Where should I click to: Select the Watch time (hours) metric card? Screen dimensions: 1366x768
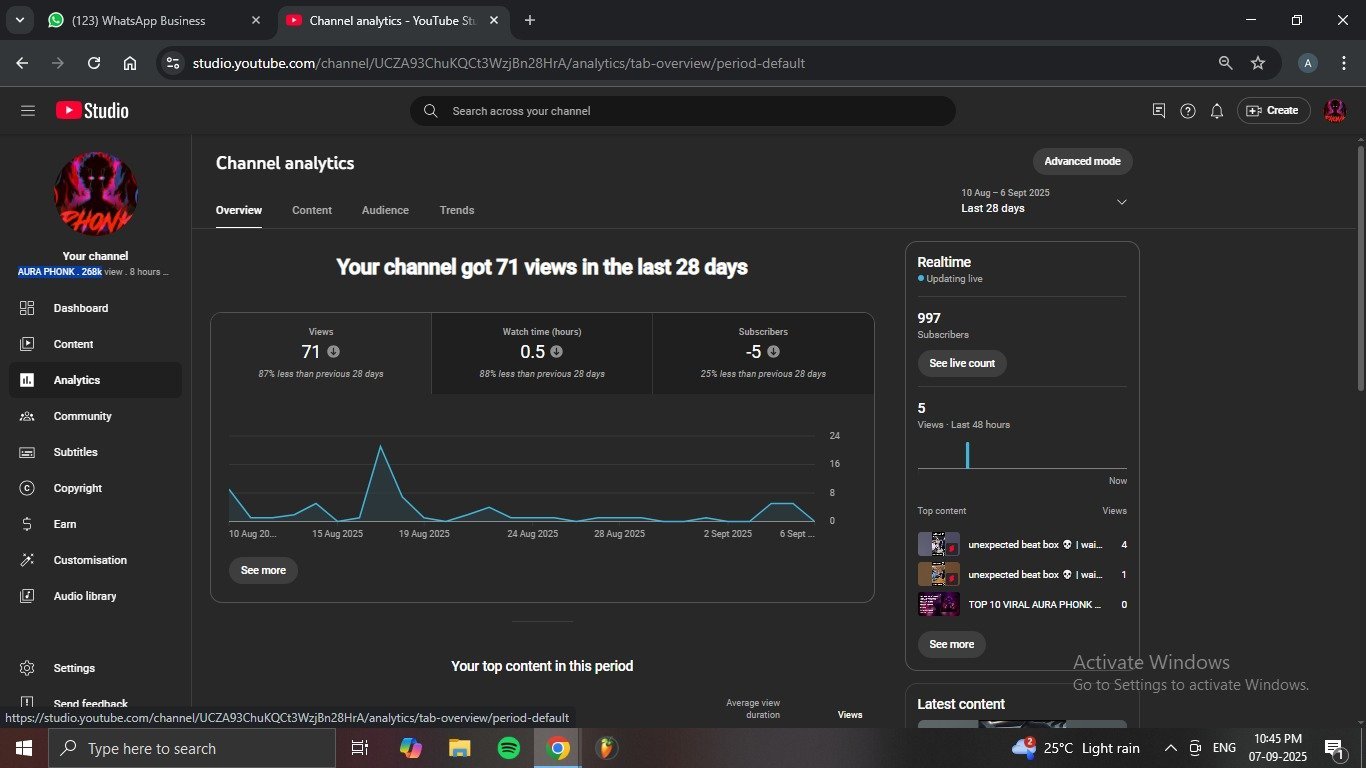[541, 353]
